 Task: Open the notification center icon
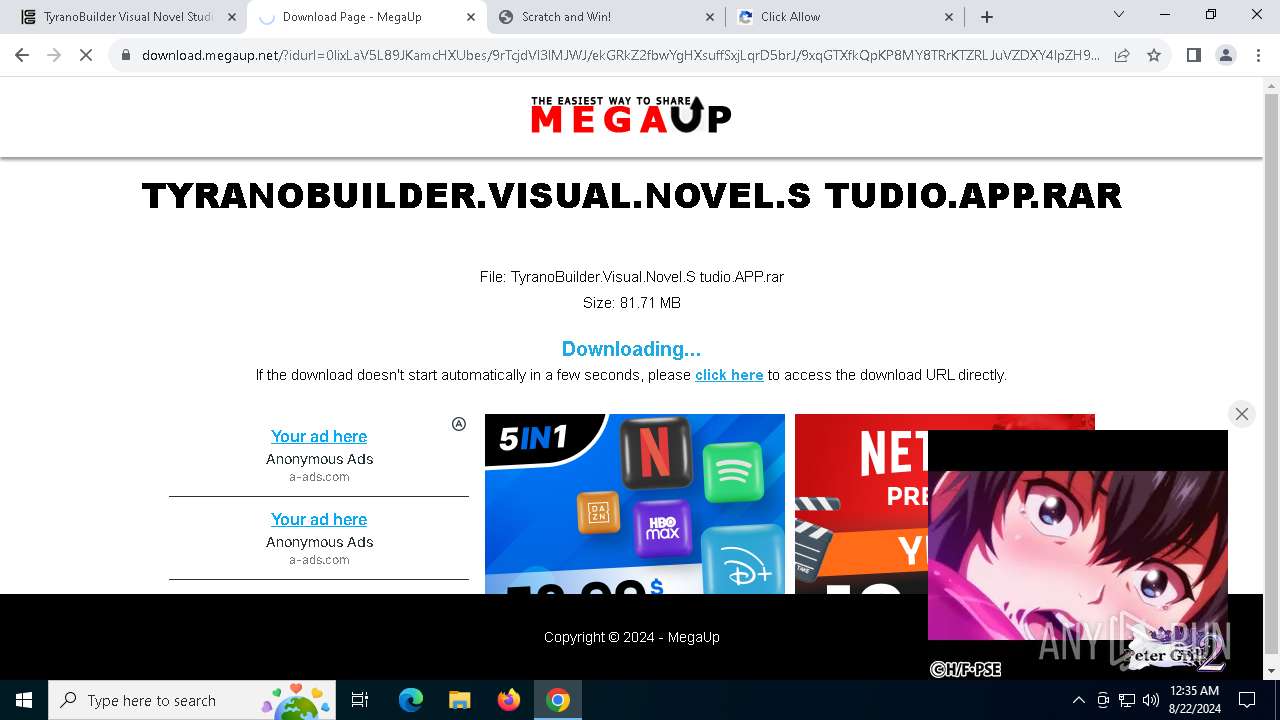(x=1247, y=700)
